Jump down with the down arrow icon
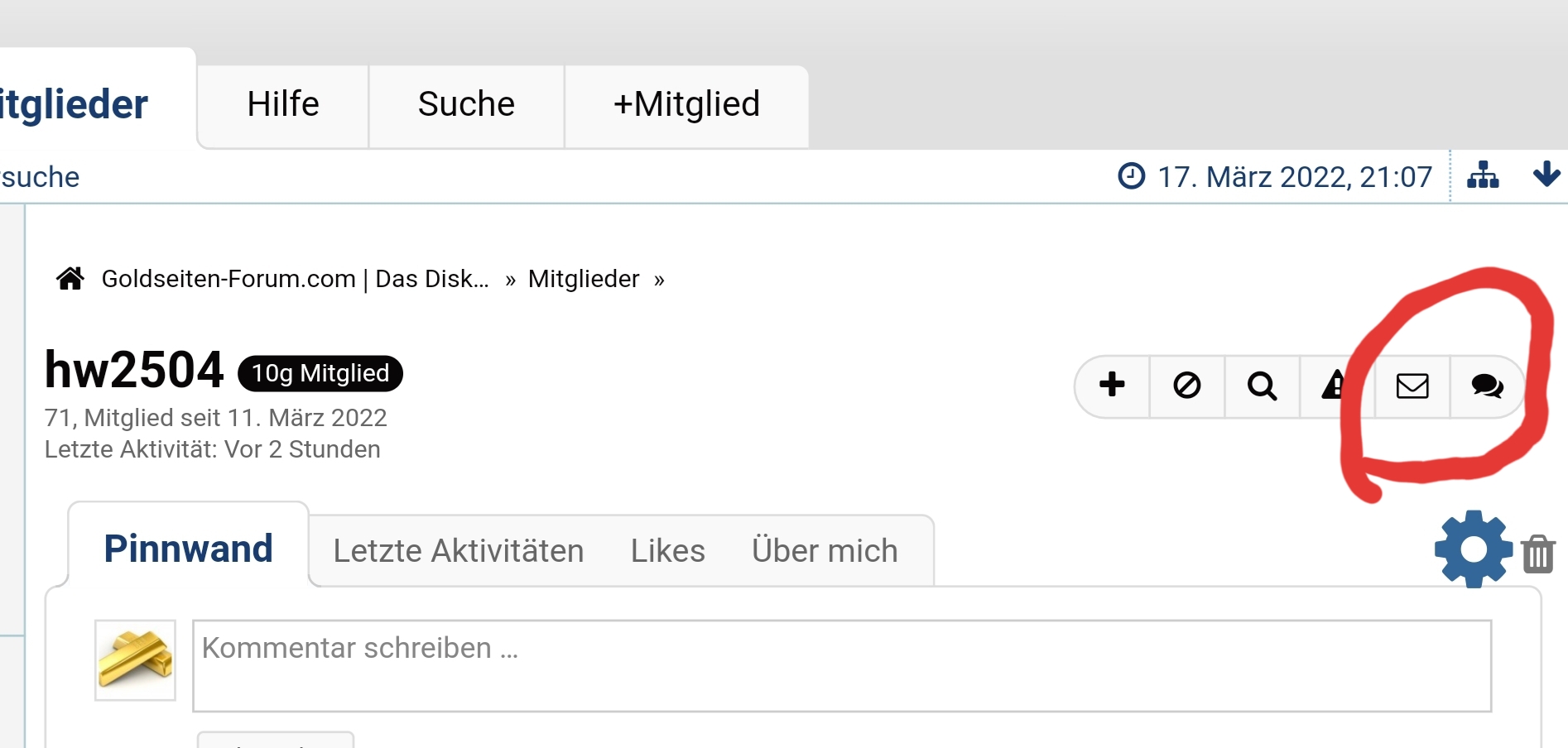This screenshot has height=748, width=1568. tap(1546, 175)
